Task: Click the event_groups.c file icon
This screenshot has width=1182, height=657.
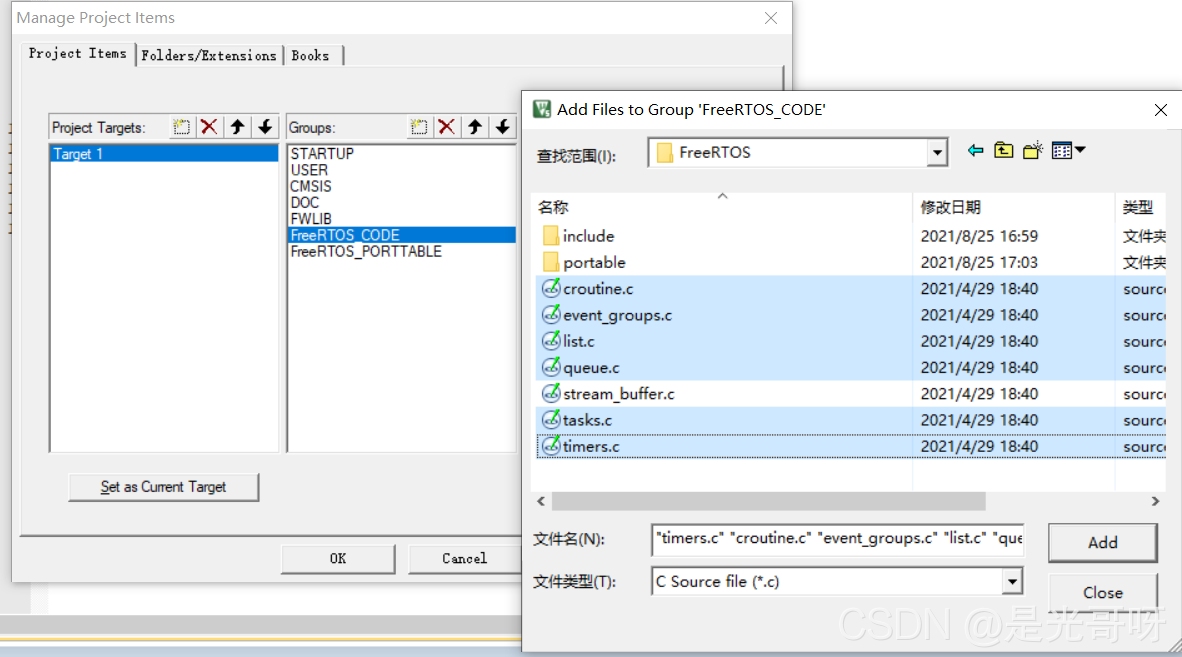Action: (551, 315)
